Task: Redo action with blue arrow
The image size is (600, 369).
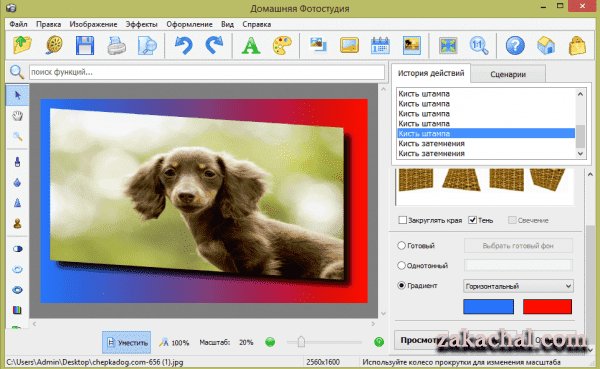Action: [x=214, y=45]
